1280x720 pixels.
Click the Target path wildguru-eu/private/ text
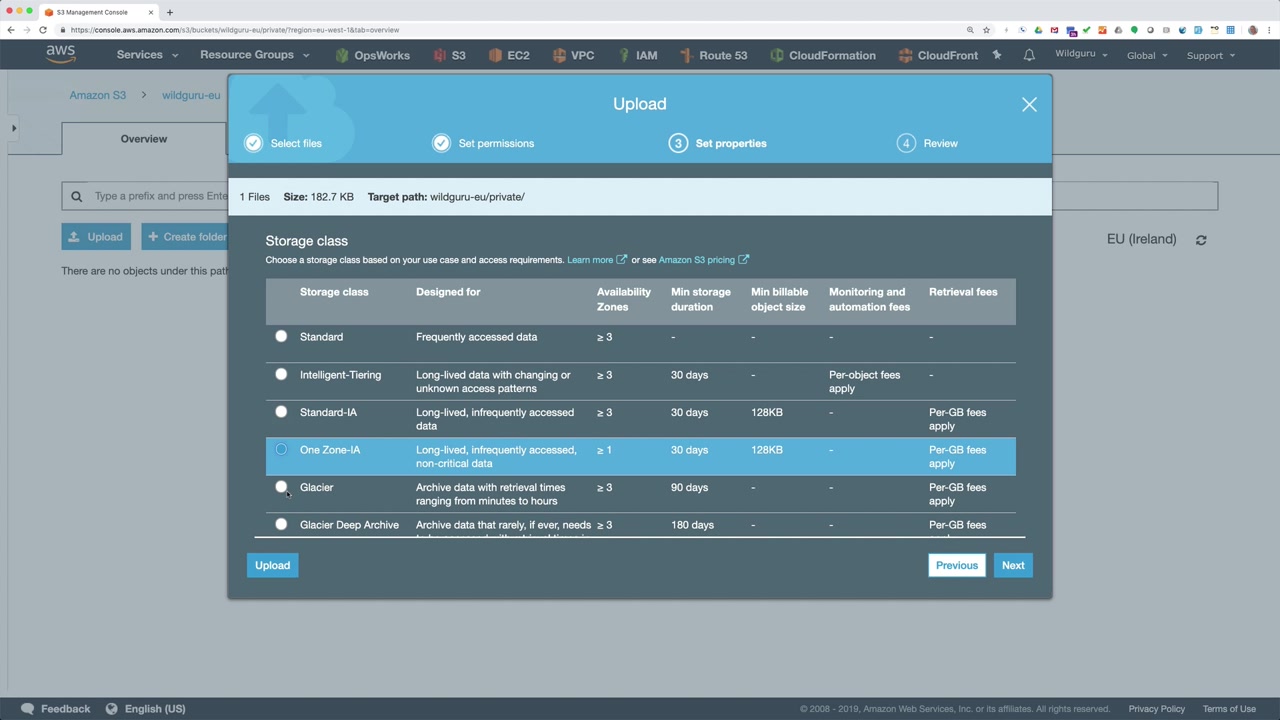point(446,197)
